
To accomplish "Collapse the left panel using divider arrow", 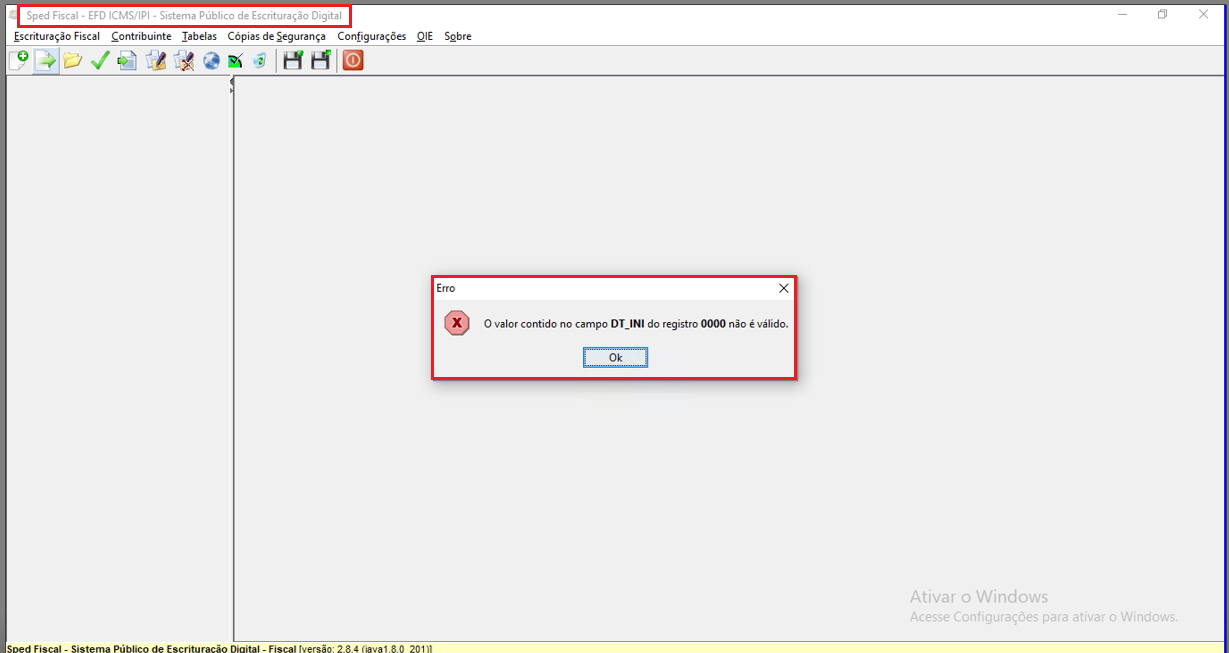I will (231, 81).
